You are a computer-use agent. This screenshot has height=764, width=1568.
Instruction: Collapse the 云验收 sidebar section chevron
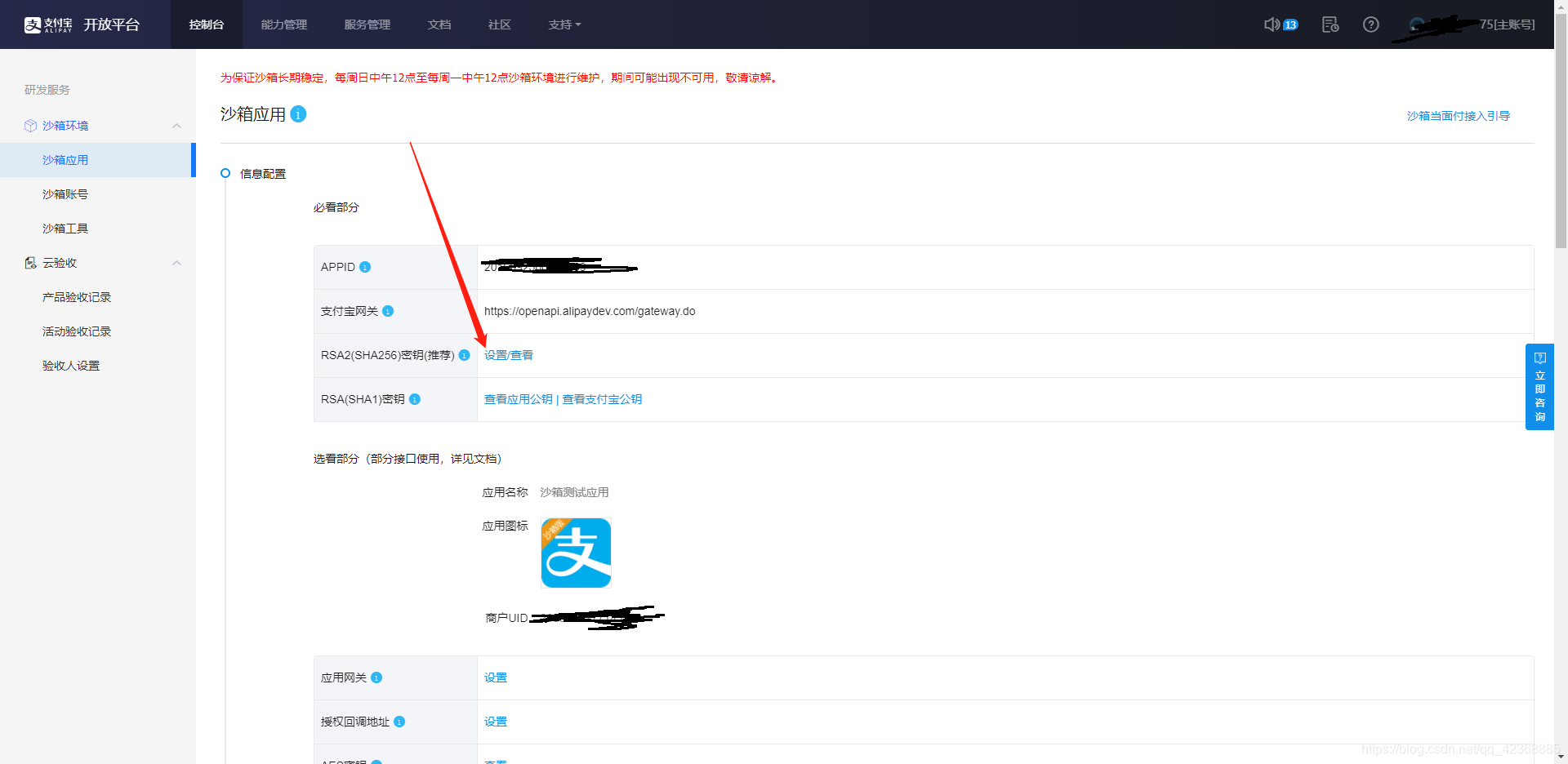pyautogui.click(x=176, y=263)
